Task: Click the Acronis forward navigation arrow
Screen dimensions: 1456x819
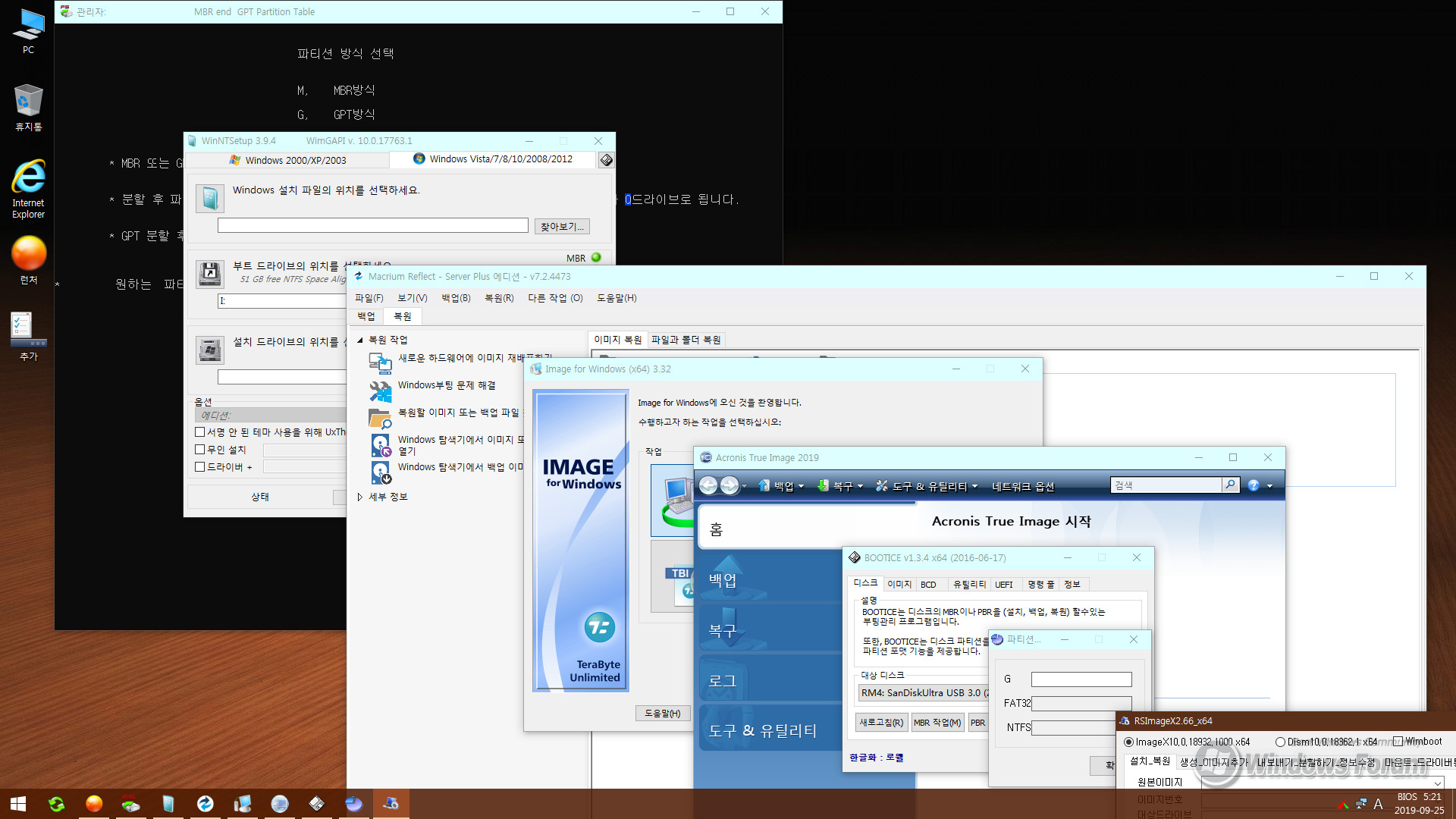Action: tap(730, 485)
